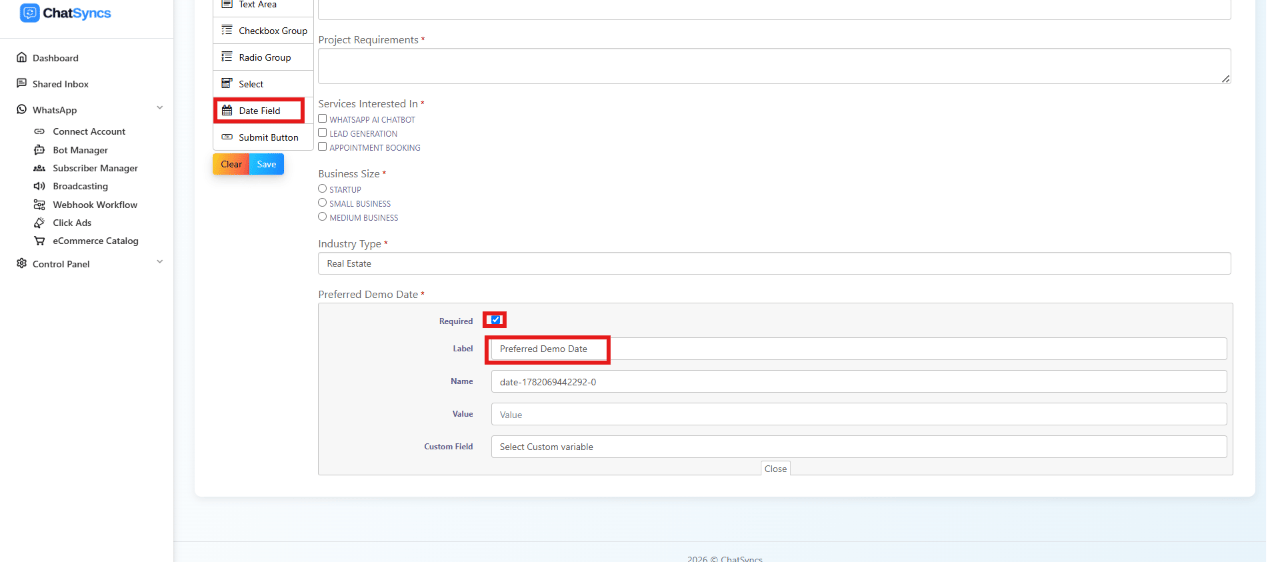Click the Clear button
The width and height of the screenshot is (1267, 563).
(x=231, y=164)
